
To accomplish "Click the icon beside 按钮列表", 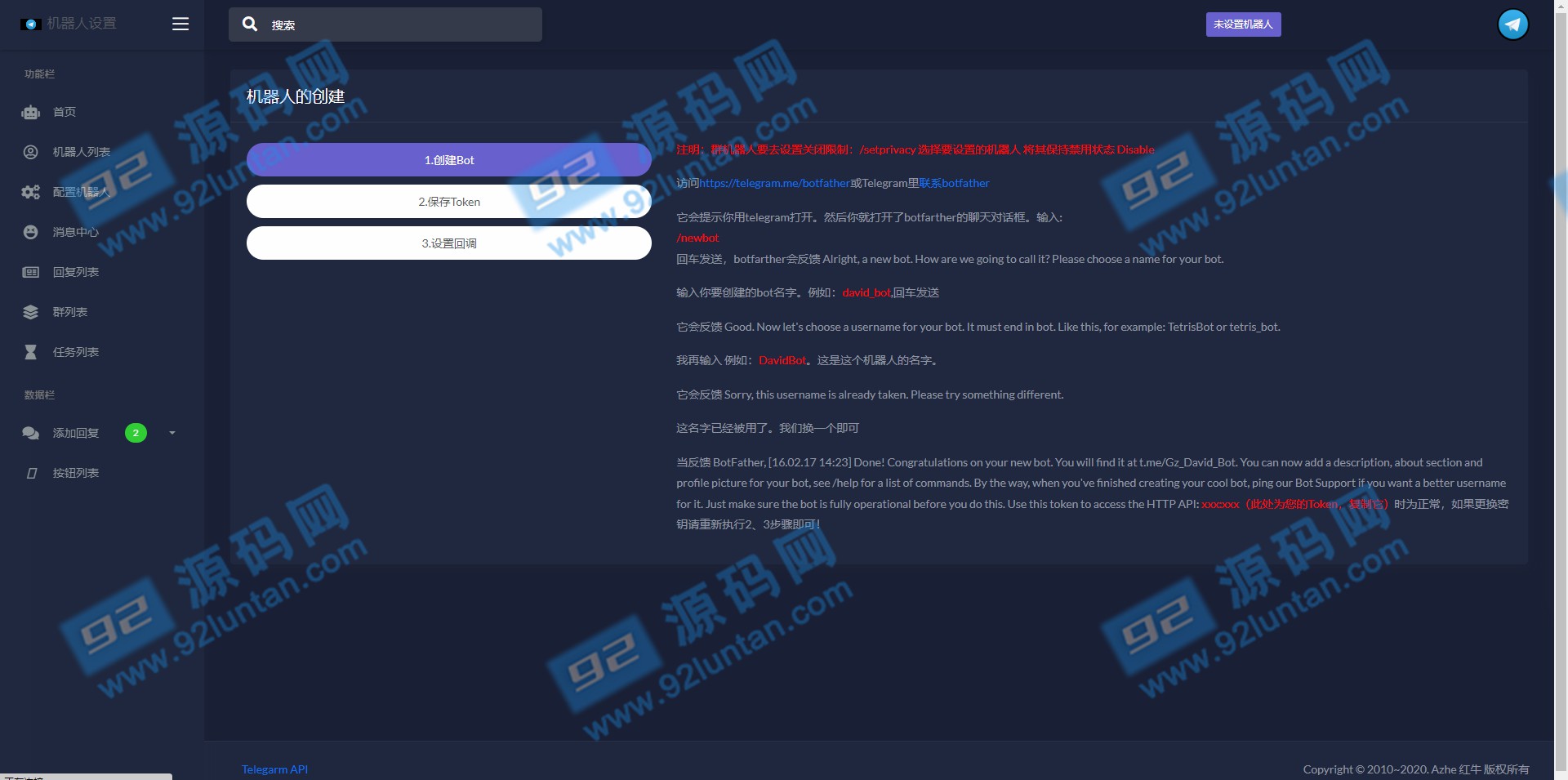I will [31, 473].
